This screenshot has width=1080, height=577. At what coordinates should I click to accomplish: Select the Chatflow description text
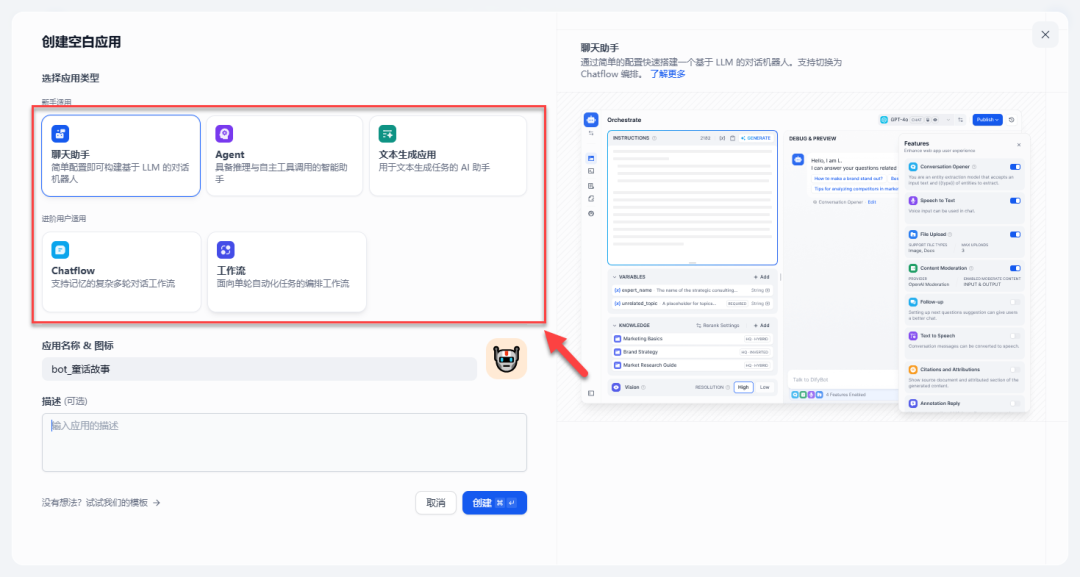(x=113, y=284)
